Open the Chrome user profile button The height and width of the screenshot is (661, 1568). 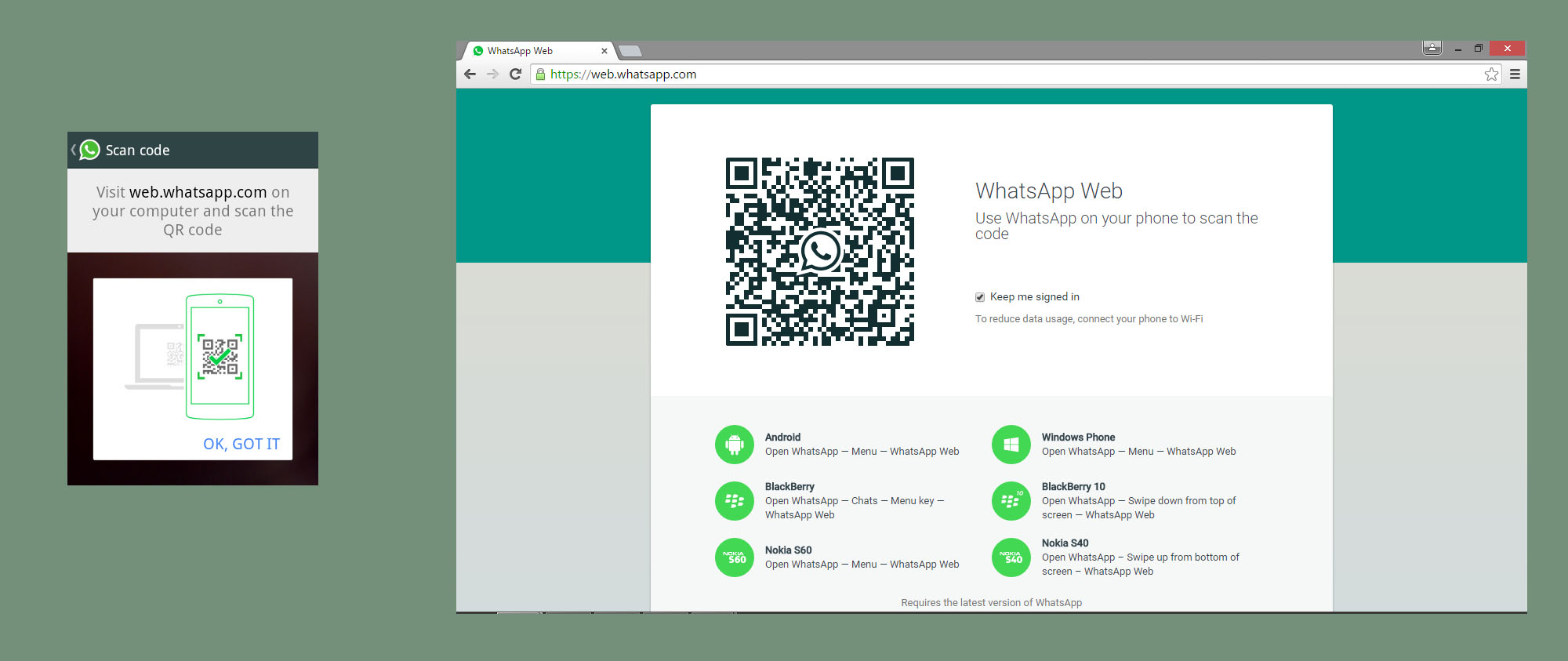click(1432, 49)
